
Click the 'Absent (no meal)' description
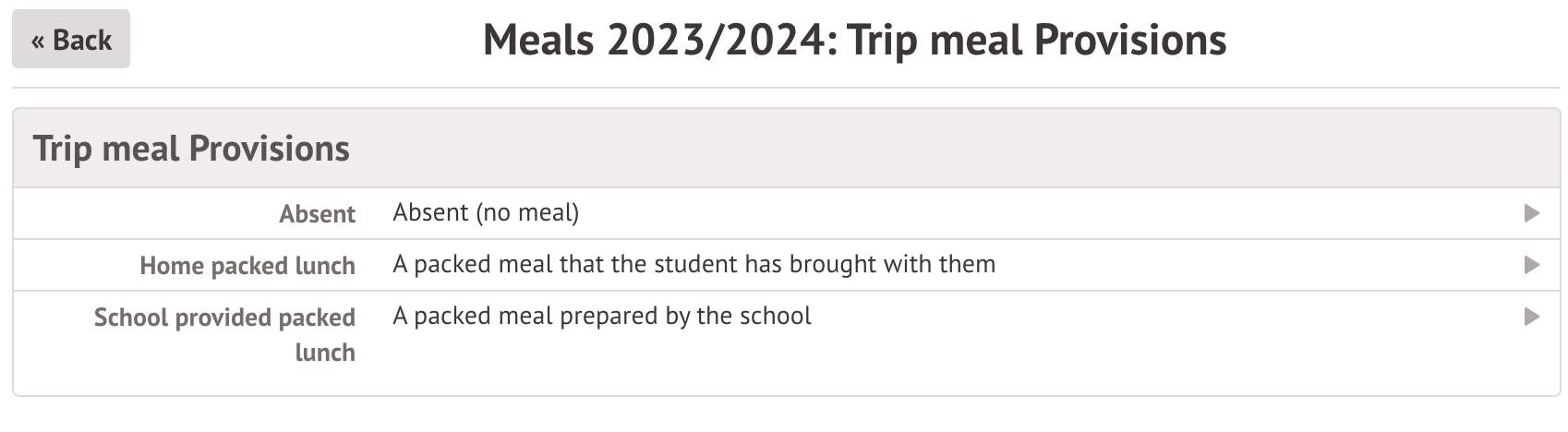(486, 213)
